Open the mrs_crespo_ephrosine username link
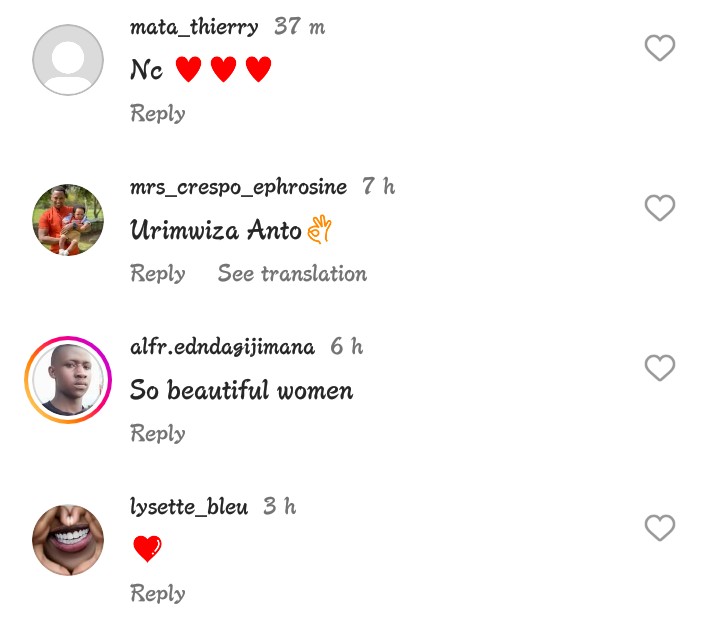The width and height of the screenshot is (720, 629). (238, 187)
